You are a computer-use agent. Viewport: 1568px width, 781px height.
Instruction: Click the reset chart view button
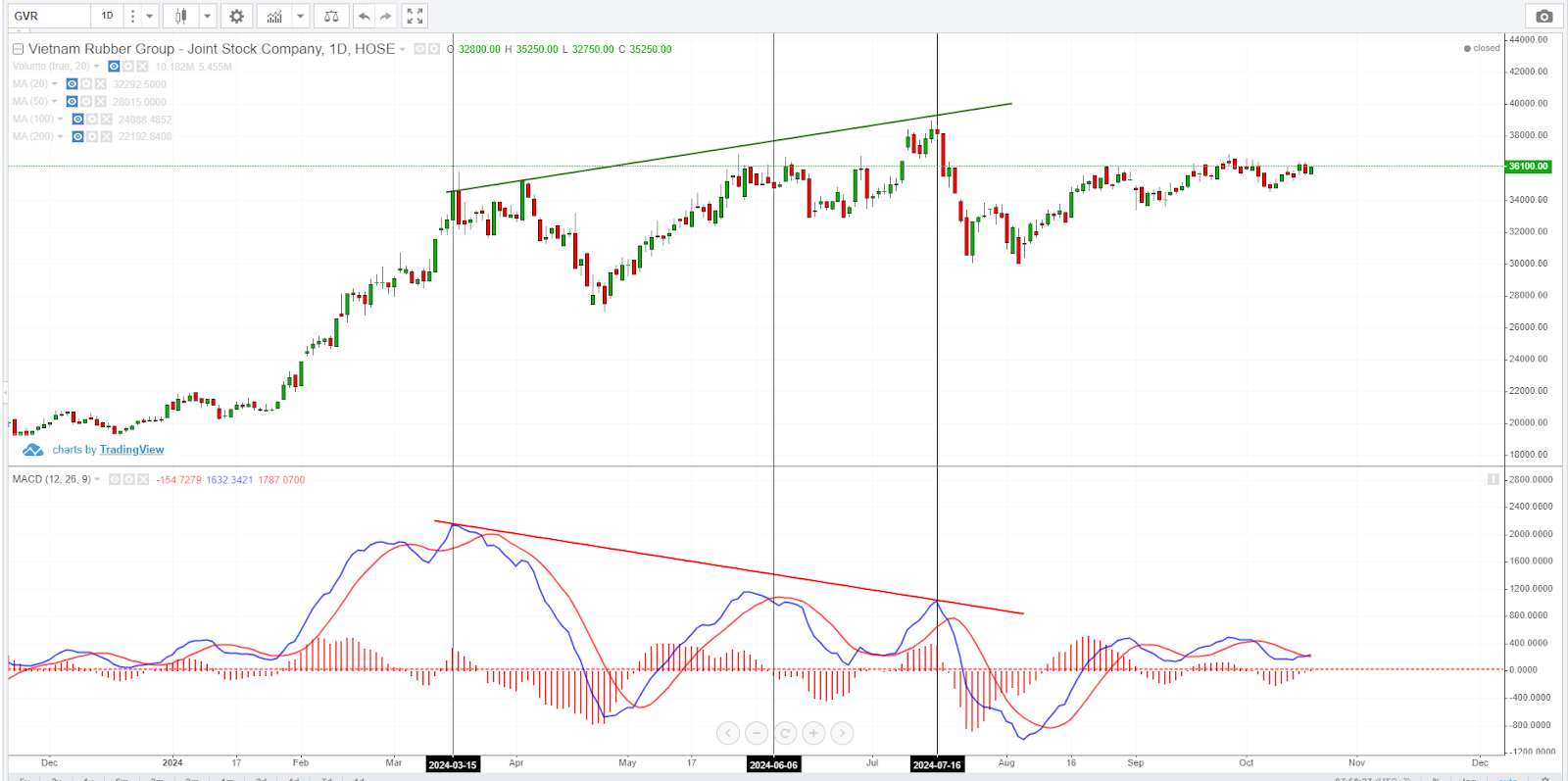click(785, 733)
